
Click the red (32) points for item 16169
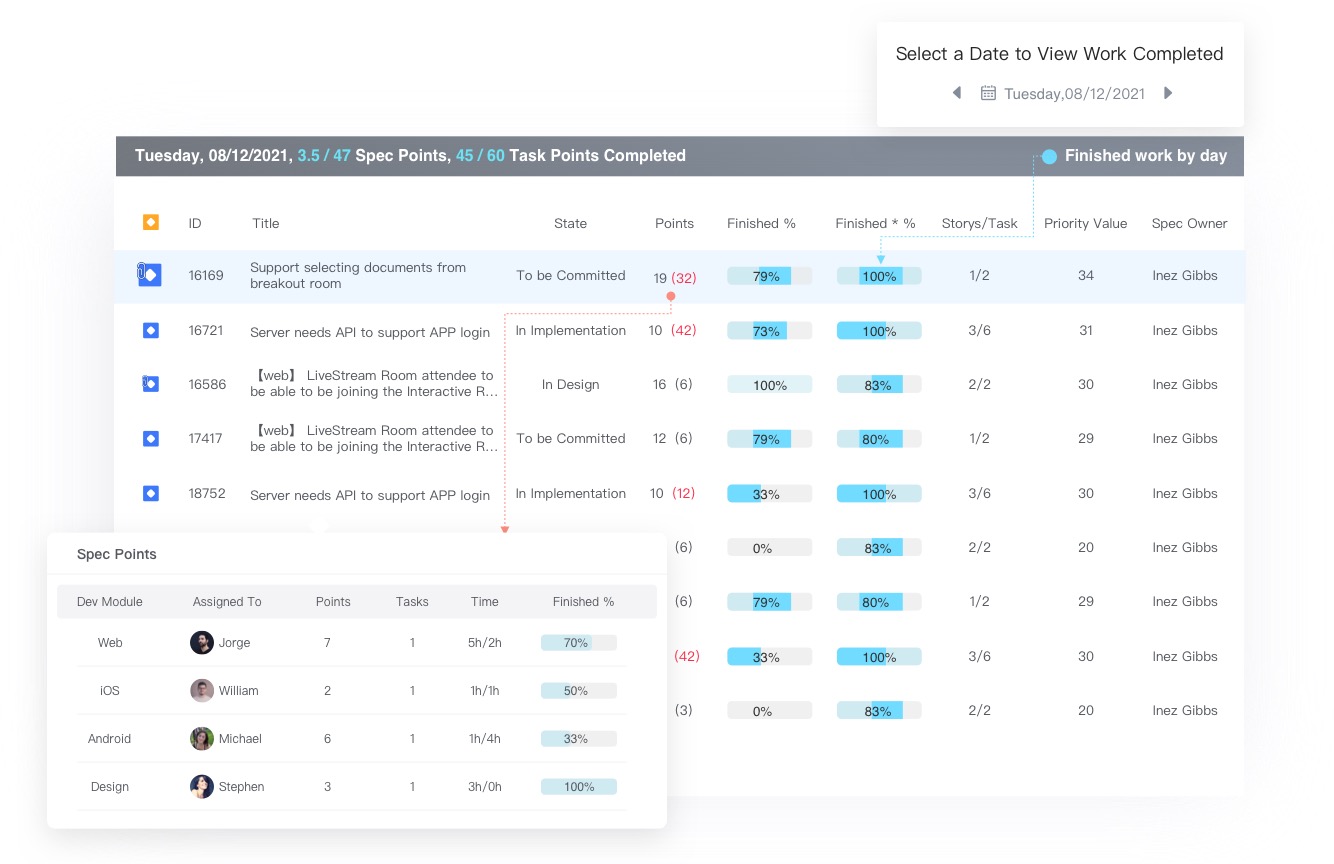(684, 278)
